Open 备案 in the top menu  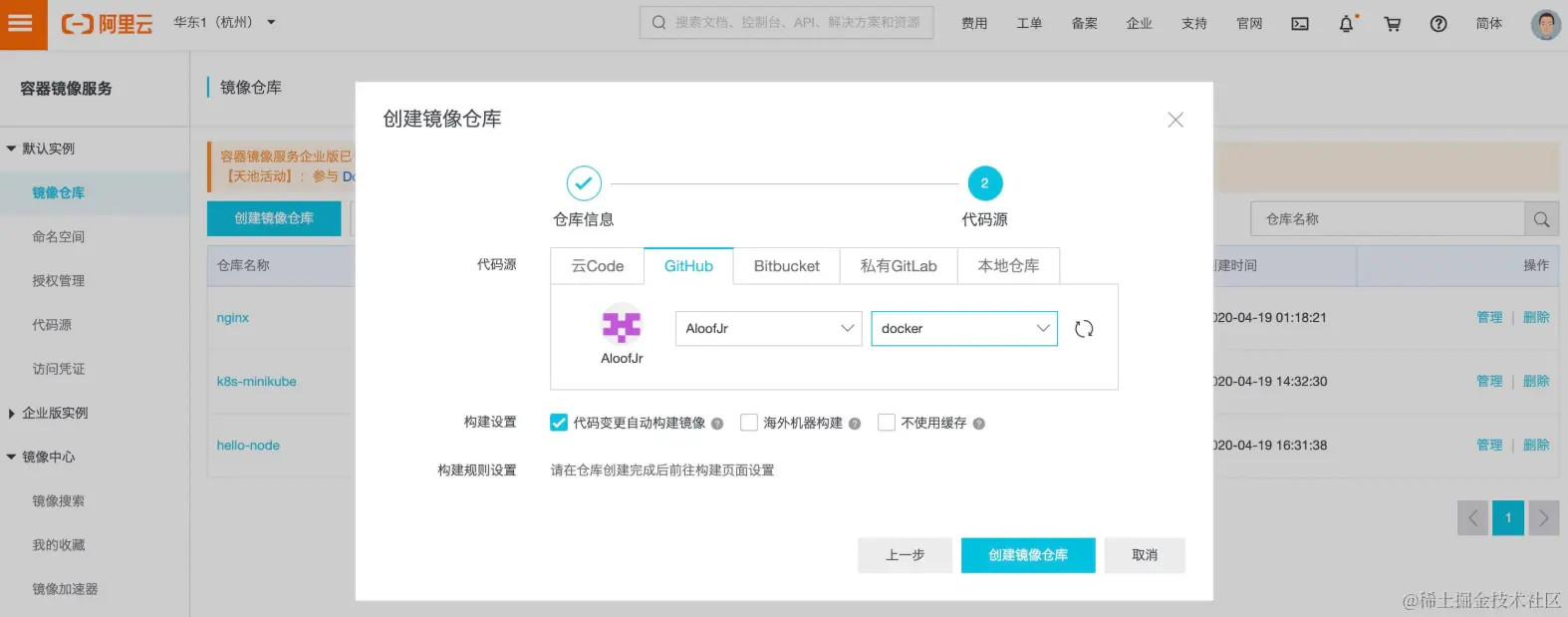(1084, 23)
